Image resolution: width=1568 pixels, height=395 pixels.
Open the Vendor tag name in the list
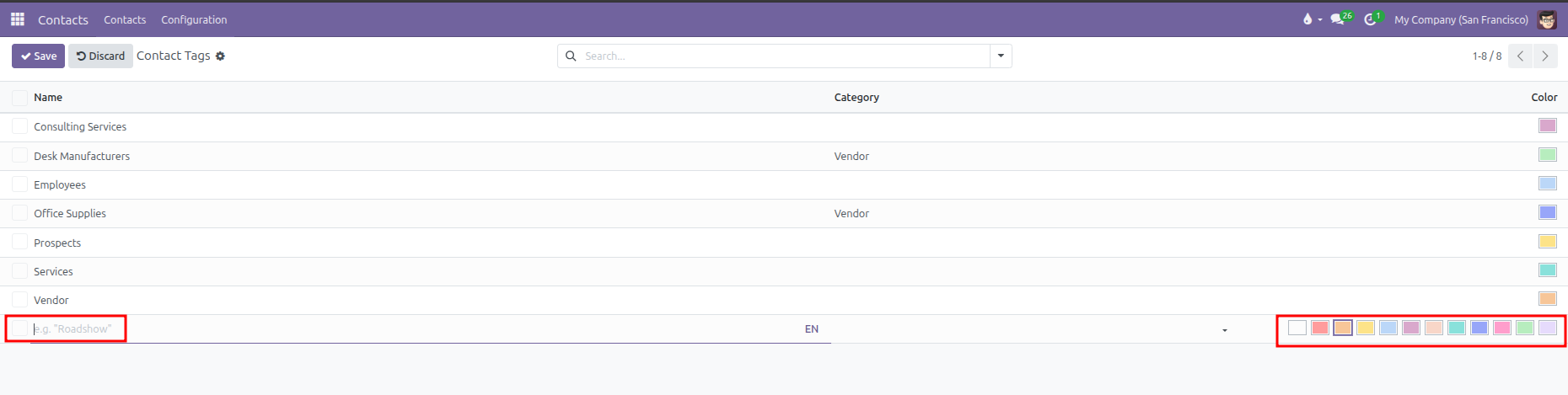51,300
